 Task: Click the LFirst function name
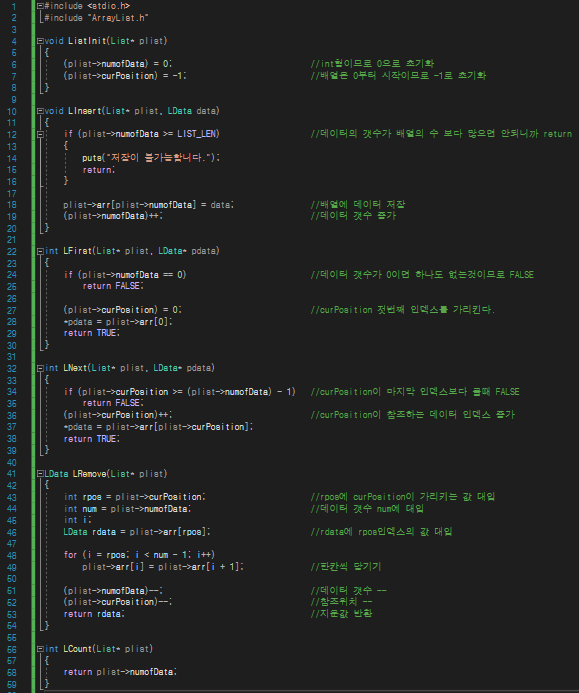[77, 251]
